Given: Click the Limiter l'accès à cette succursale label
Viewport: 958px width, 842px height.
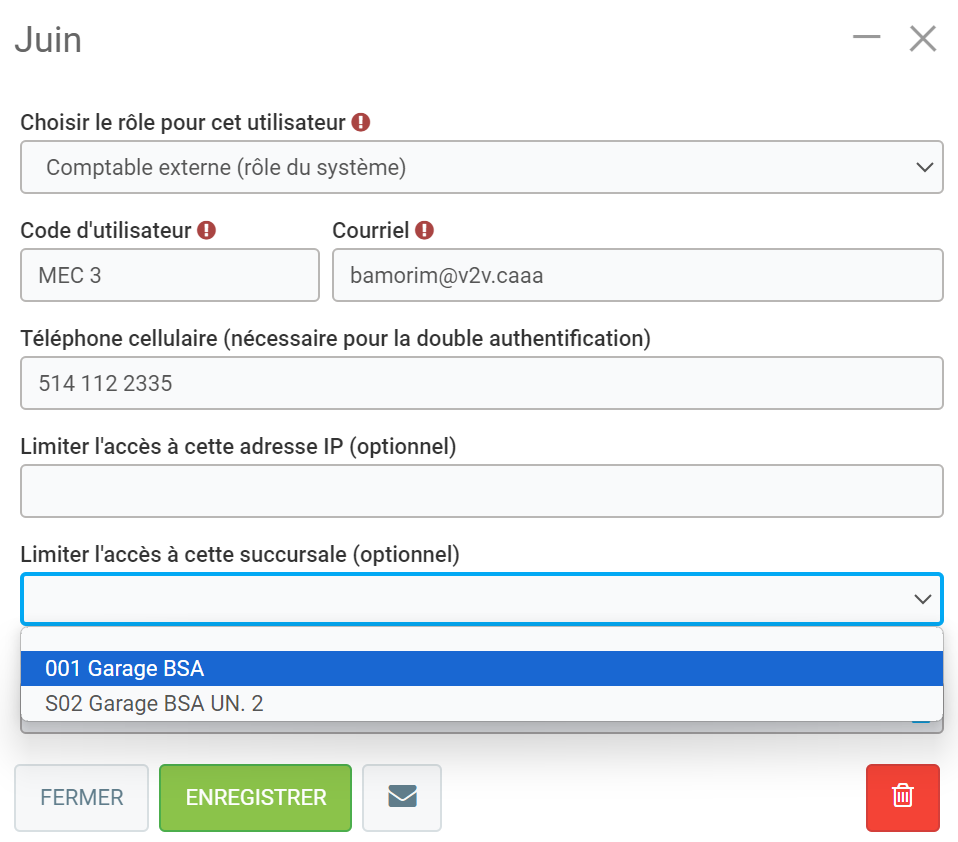Looking at the screenshot, I should point(240,554).
